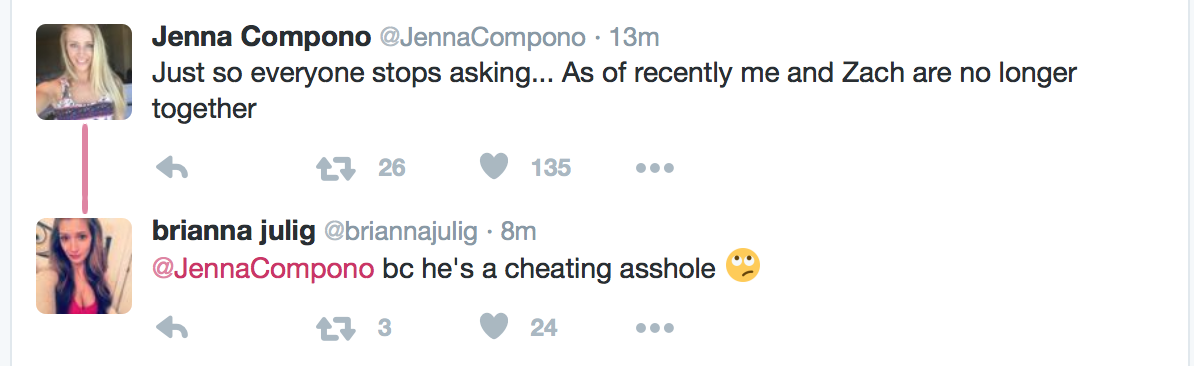
Task: Reply to brianna julig's tweet
Action: [171, 328]
